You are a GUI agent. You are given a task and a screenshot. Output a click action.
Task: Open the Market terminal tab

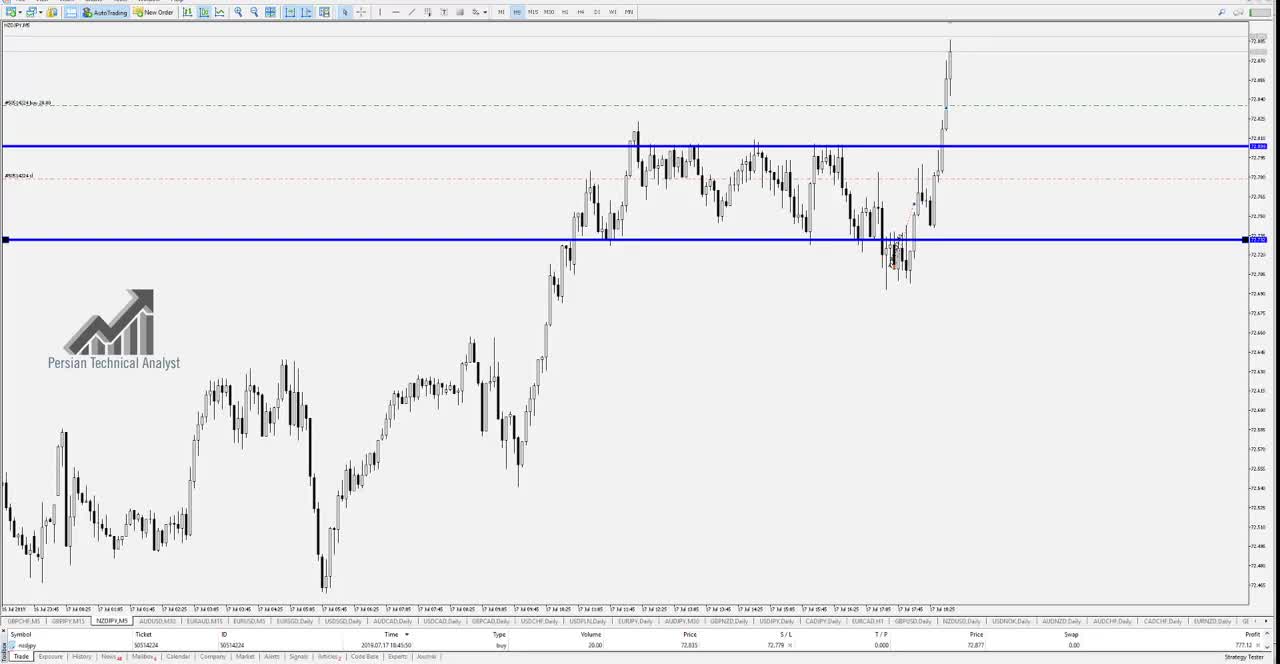coord(245,656)
